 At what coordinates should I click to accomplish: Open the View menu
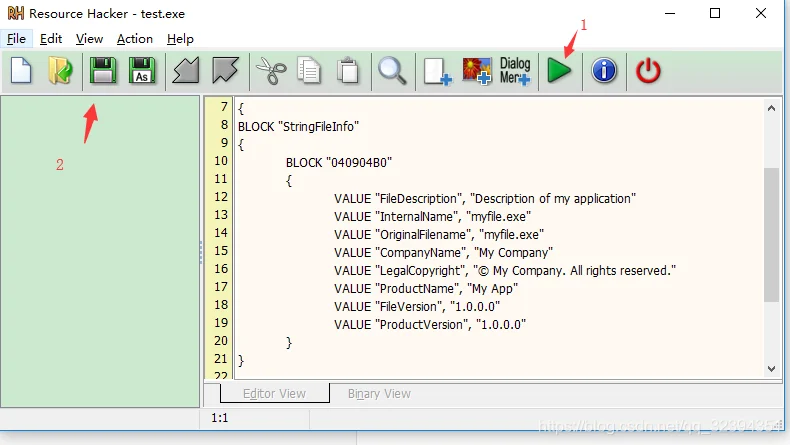point(89,39)
